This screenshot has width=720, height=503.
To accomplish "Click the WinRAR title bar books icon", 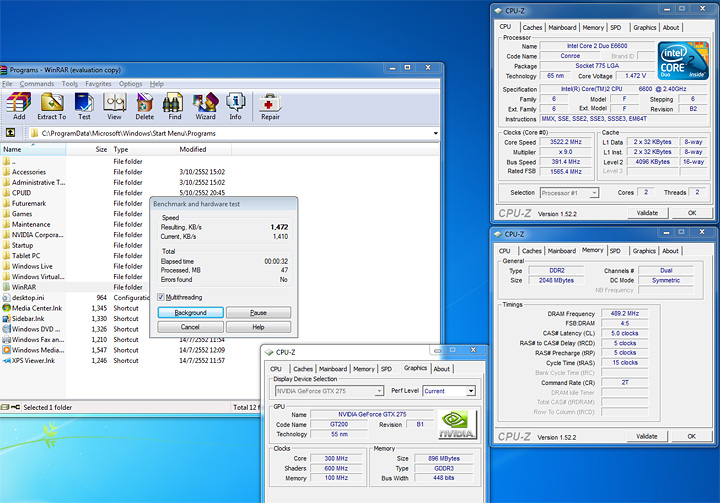I will pos(4,70).
